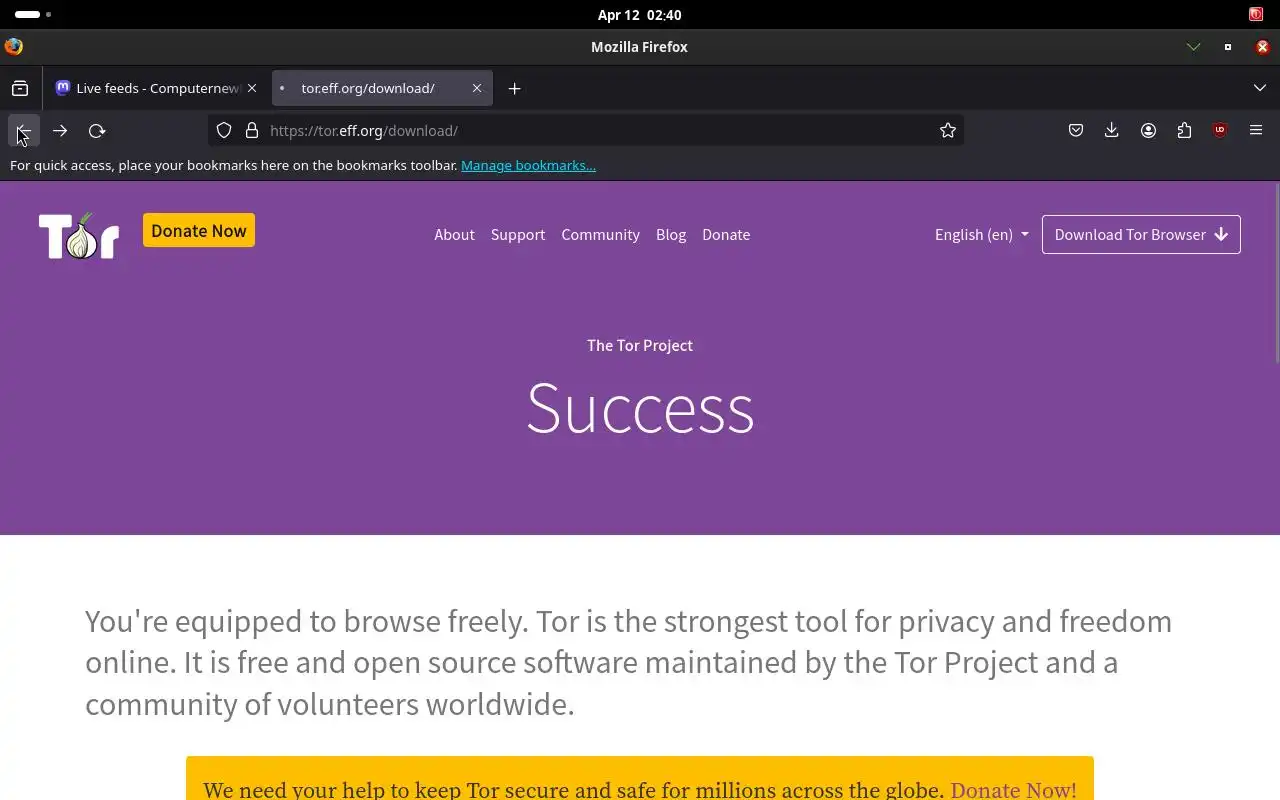Click the Manage bookmarks link

[x=528, y=166]
